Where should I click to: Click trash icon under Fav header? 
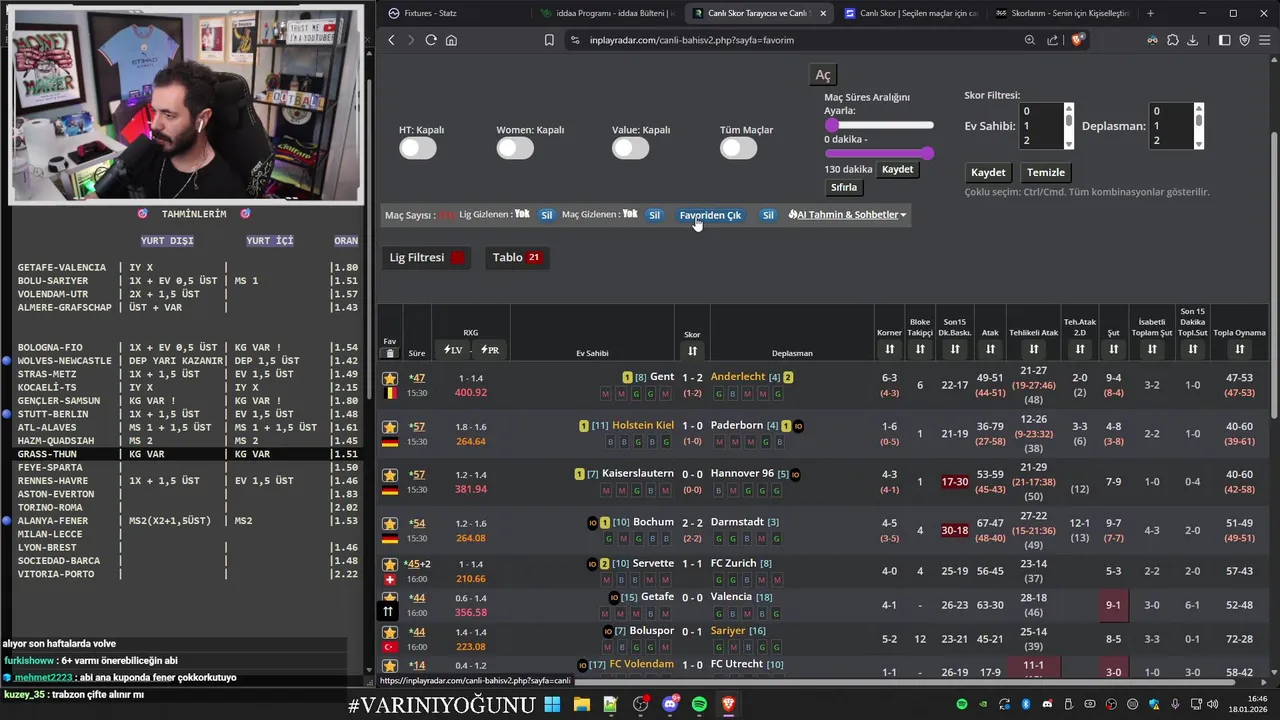click(x=390, y=353)
